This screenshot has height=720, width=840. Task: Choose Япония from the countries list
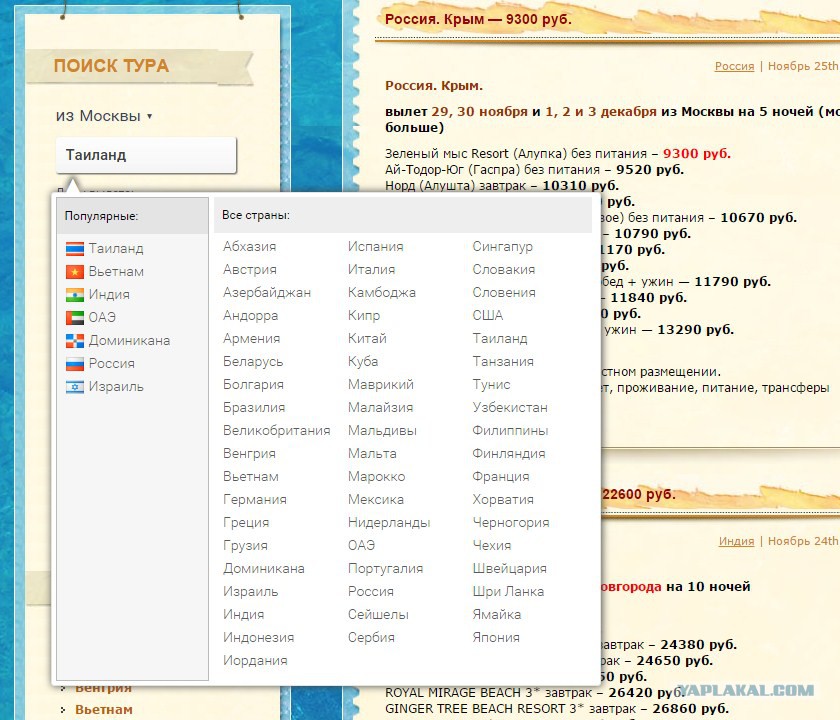(496, 637)
